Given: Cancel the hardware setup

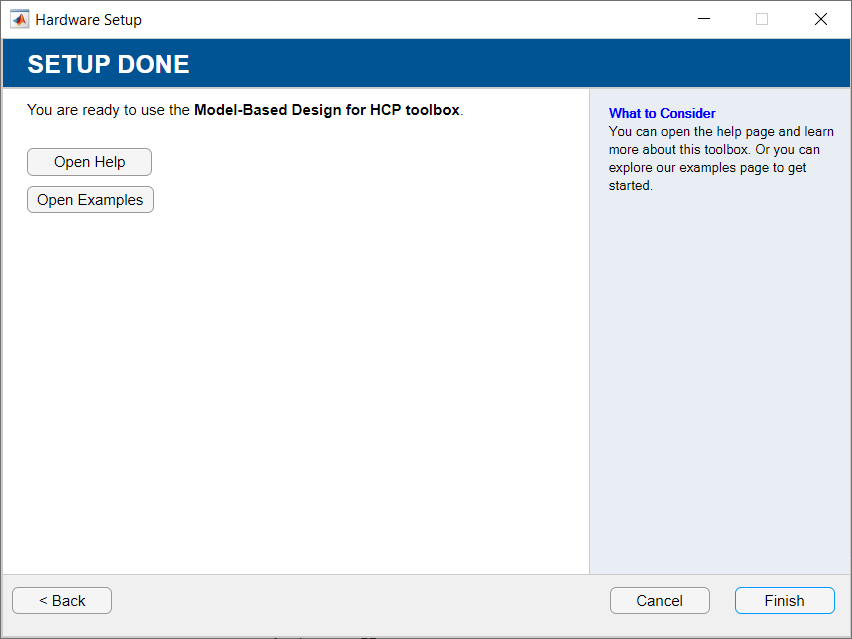Looking at the screenshot, I should (660, 600).
